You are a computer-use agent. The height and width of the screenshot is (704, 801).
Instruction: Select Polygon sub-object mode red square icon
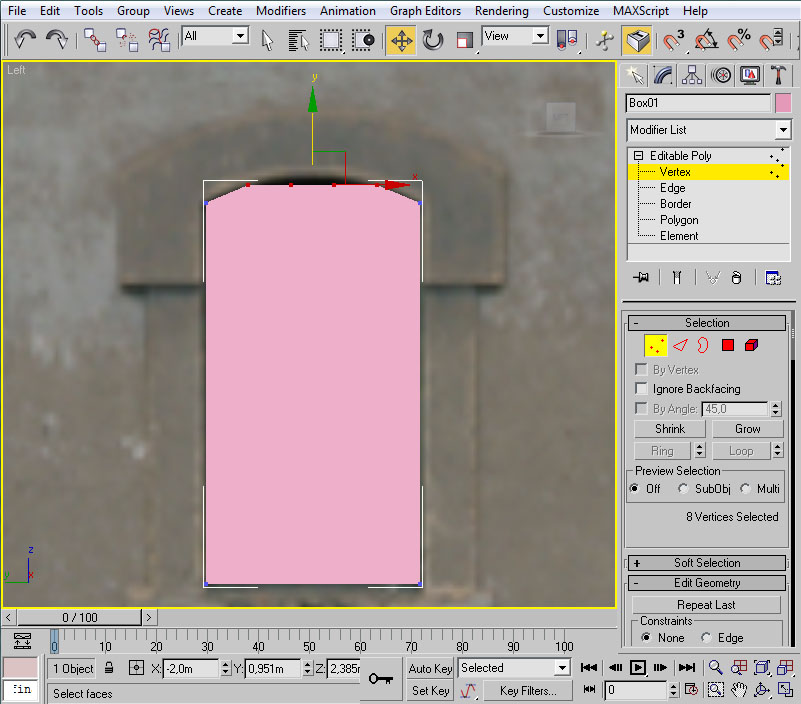(x=728, y=345)
